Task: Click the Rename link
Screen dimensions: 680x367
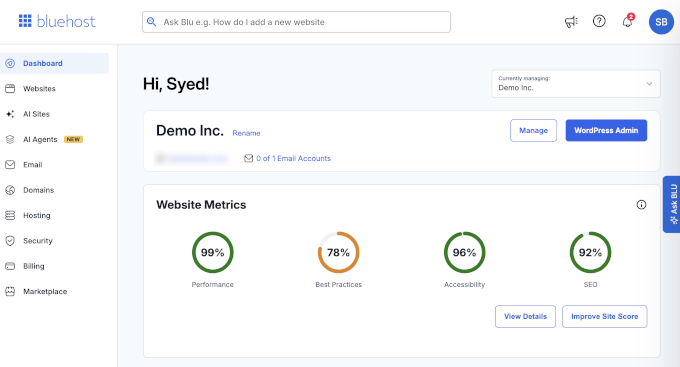Action: click(246, 133)
